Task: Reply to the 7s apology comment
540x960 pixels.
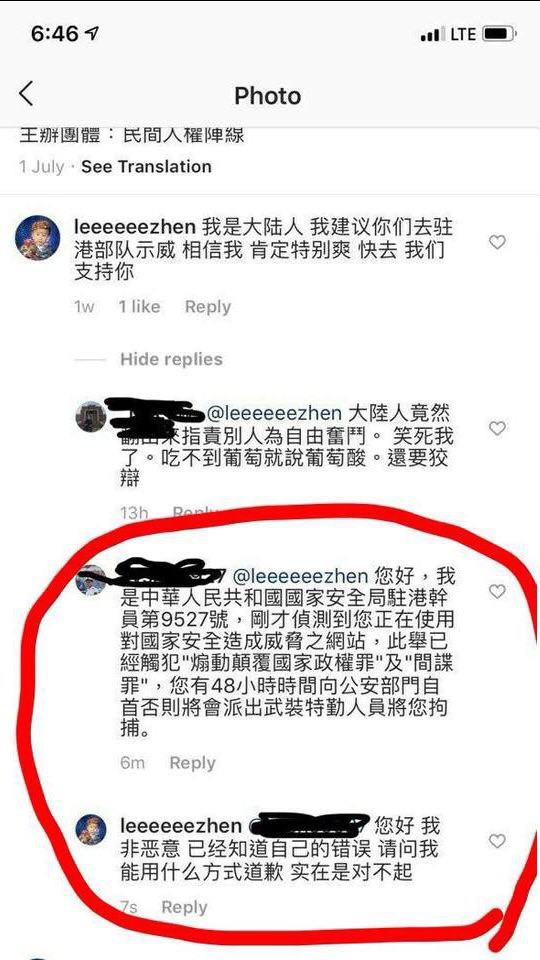Action: 184,907
